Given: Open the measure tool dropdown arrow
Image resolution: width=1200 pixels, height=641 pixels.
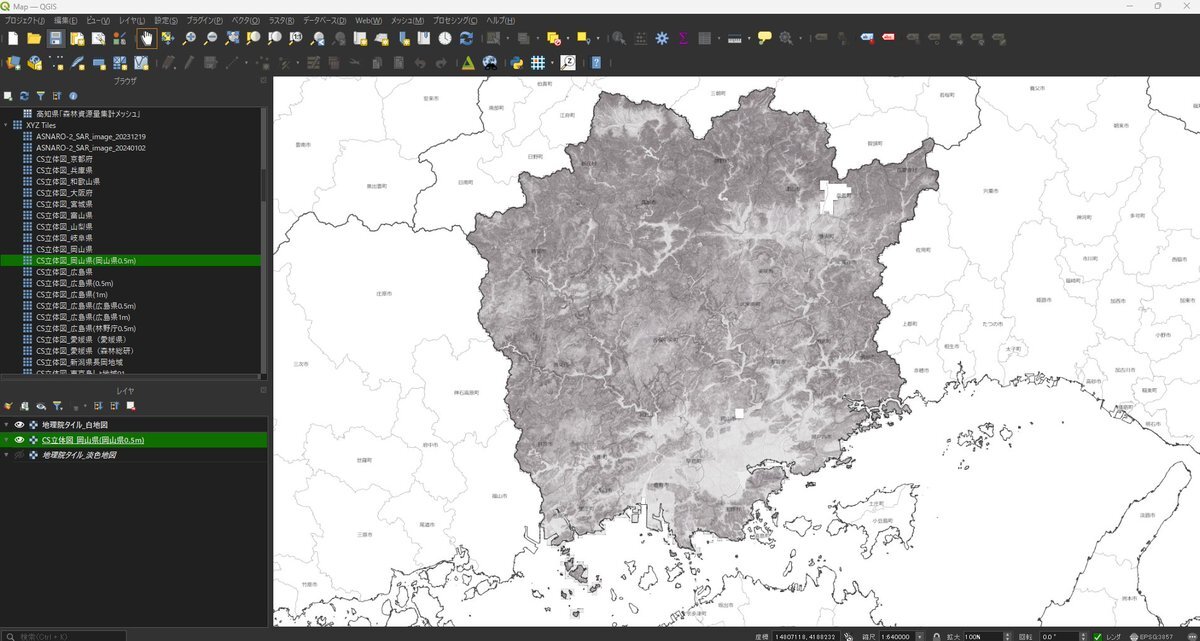Looking at the screenshot, I should (748, 39).
